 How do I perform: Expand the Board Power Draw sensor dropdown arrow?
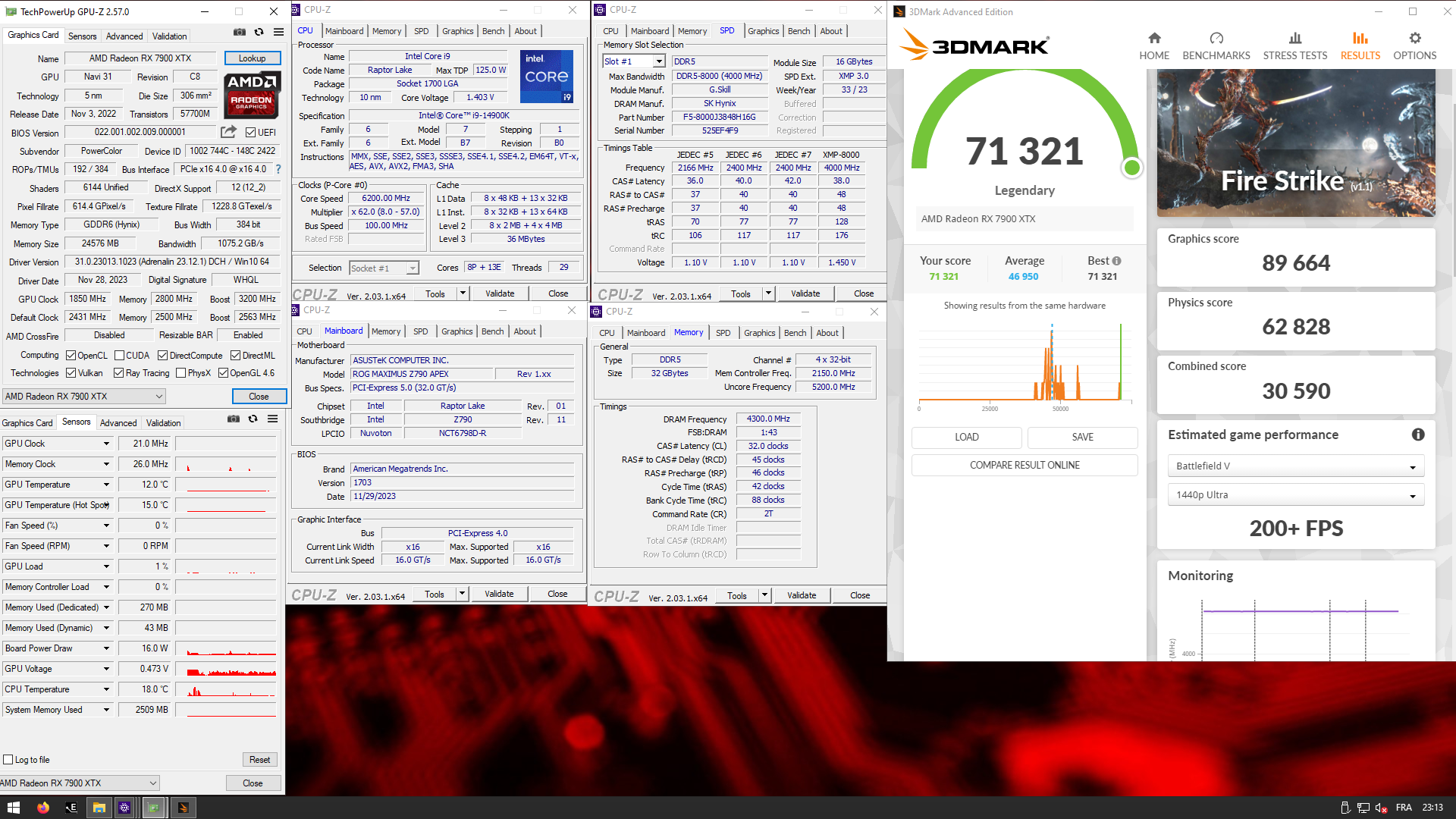tap(106, 648)
